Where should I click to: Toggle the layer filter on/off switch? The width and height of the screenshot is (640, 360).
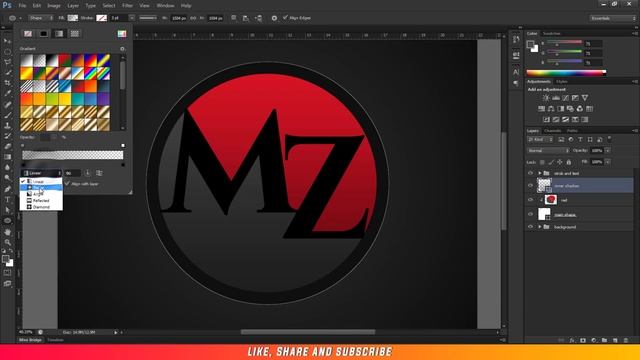[609, 139]
